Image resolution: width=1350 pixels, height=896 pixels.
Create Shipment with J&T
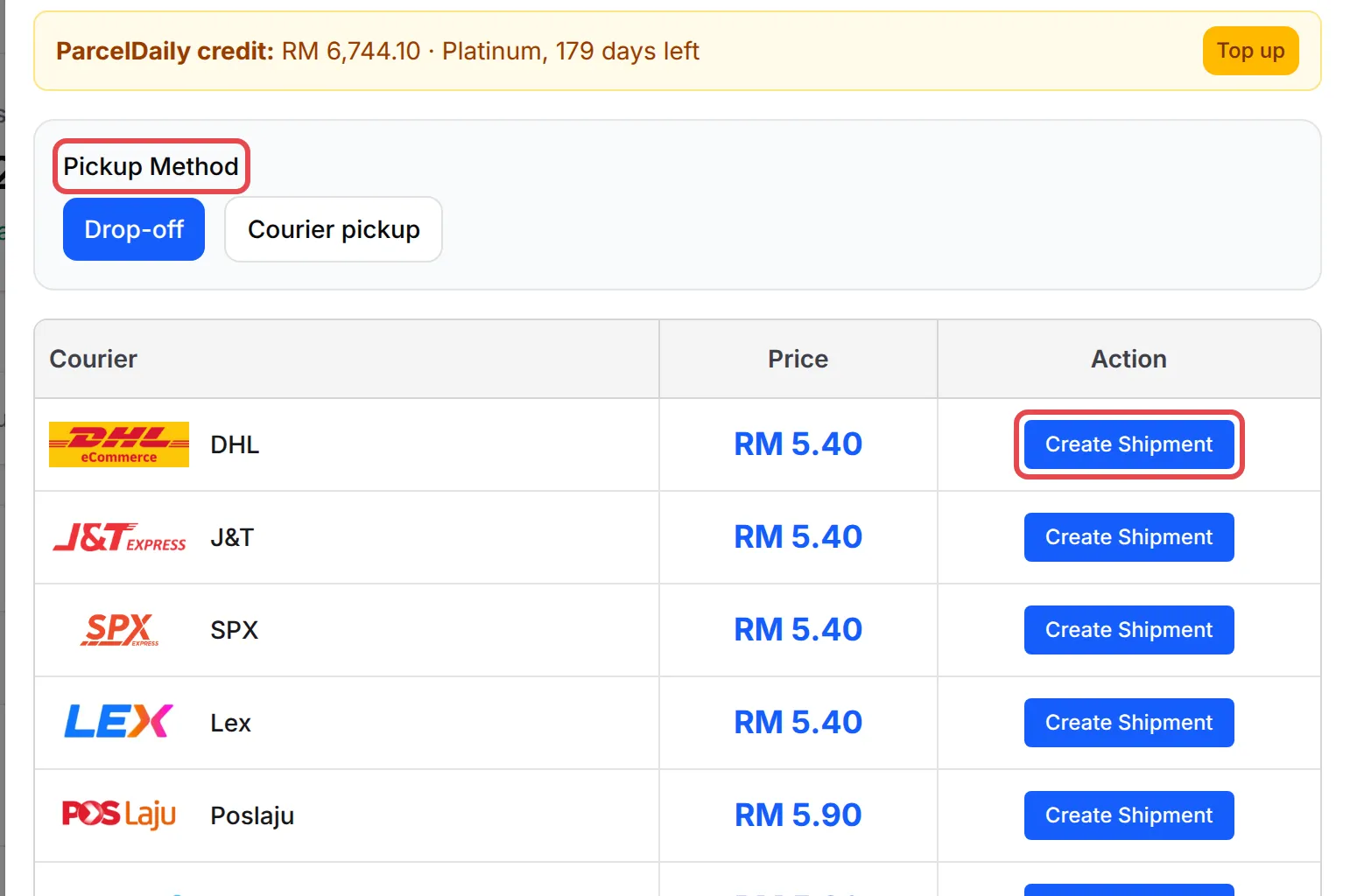click(1129, 537)
